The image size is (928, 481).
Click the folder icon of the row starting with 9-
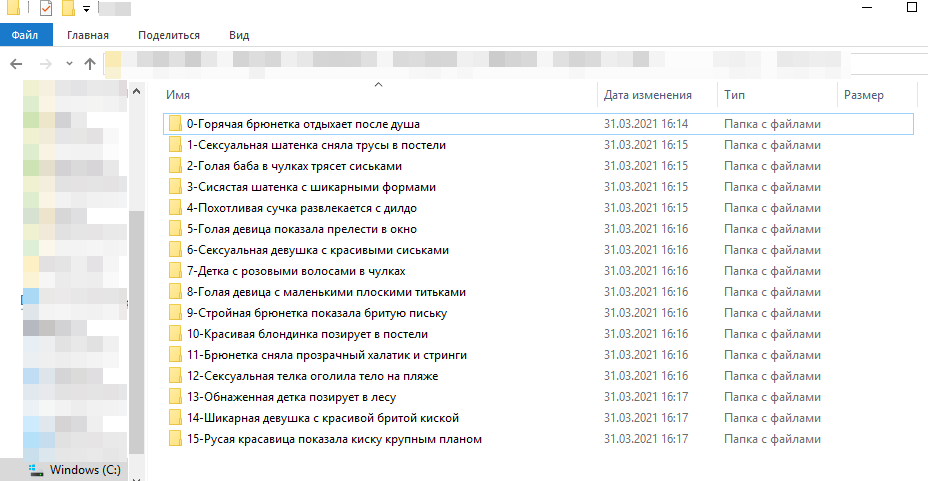tap(175, 313)
